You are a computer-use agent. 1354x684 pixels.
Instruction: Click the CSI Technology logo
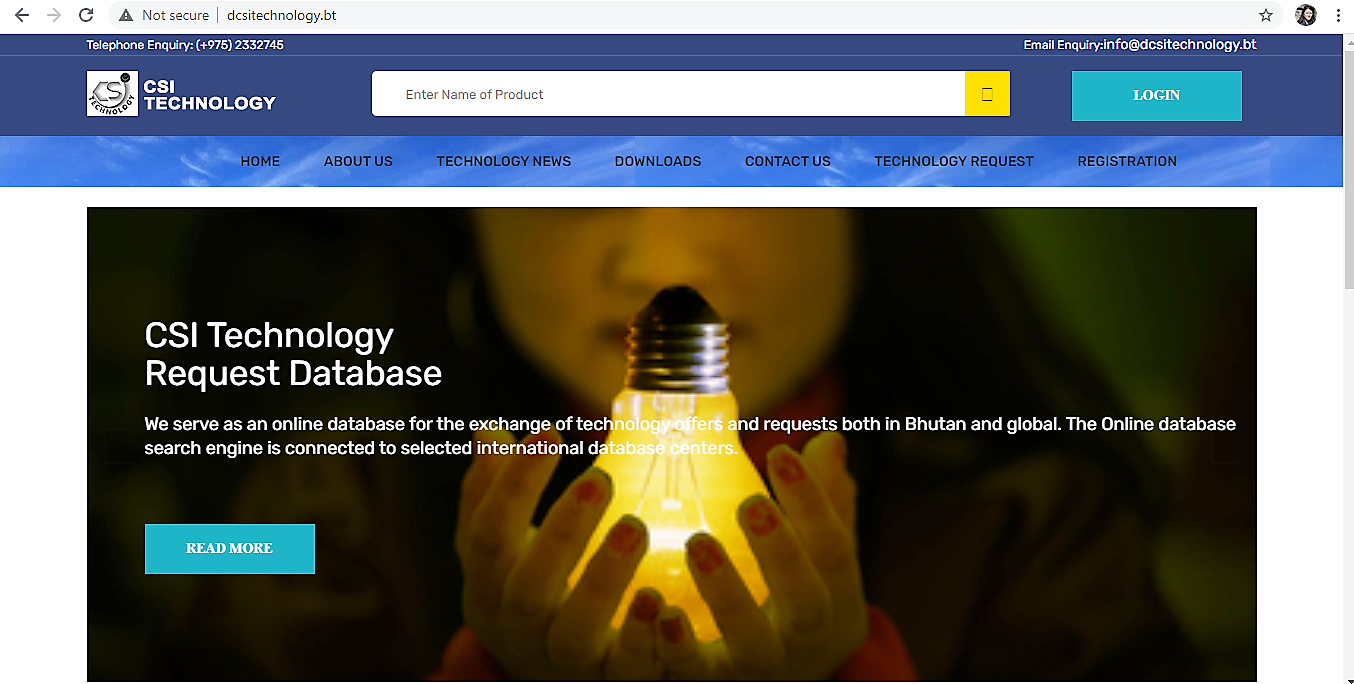(x=181, y=94)
